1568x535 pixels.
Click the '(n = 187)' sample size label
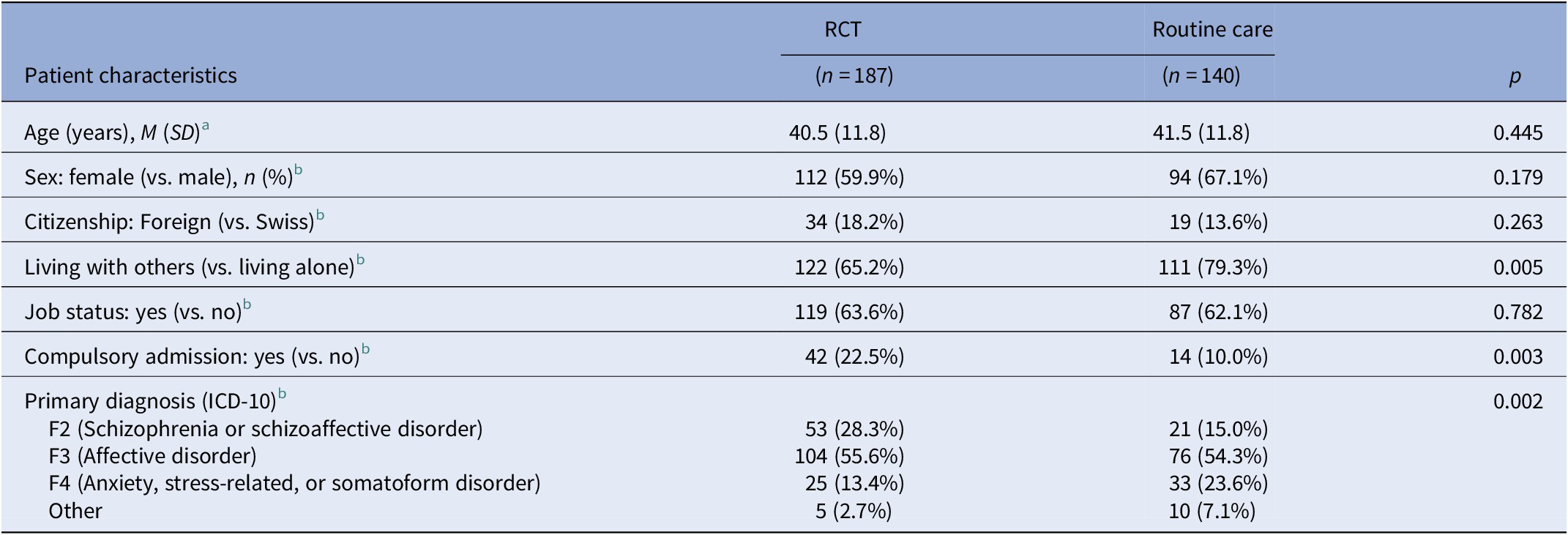(x=854, y=75)
